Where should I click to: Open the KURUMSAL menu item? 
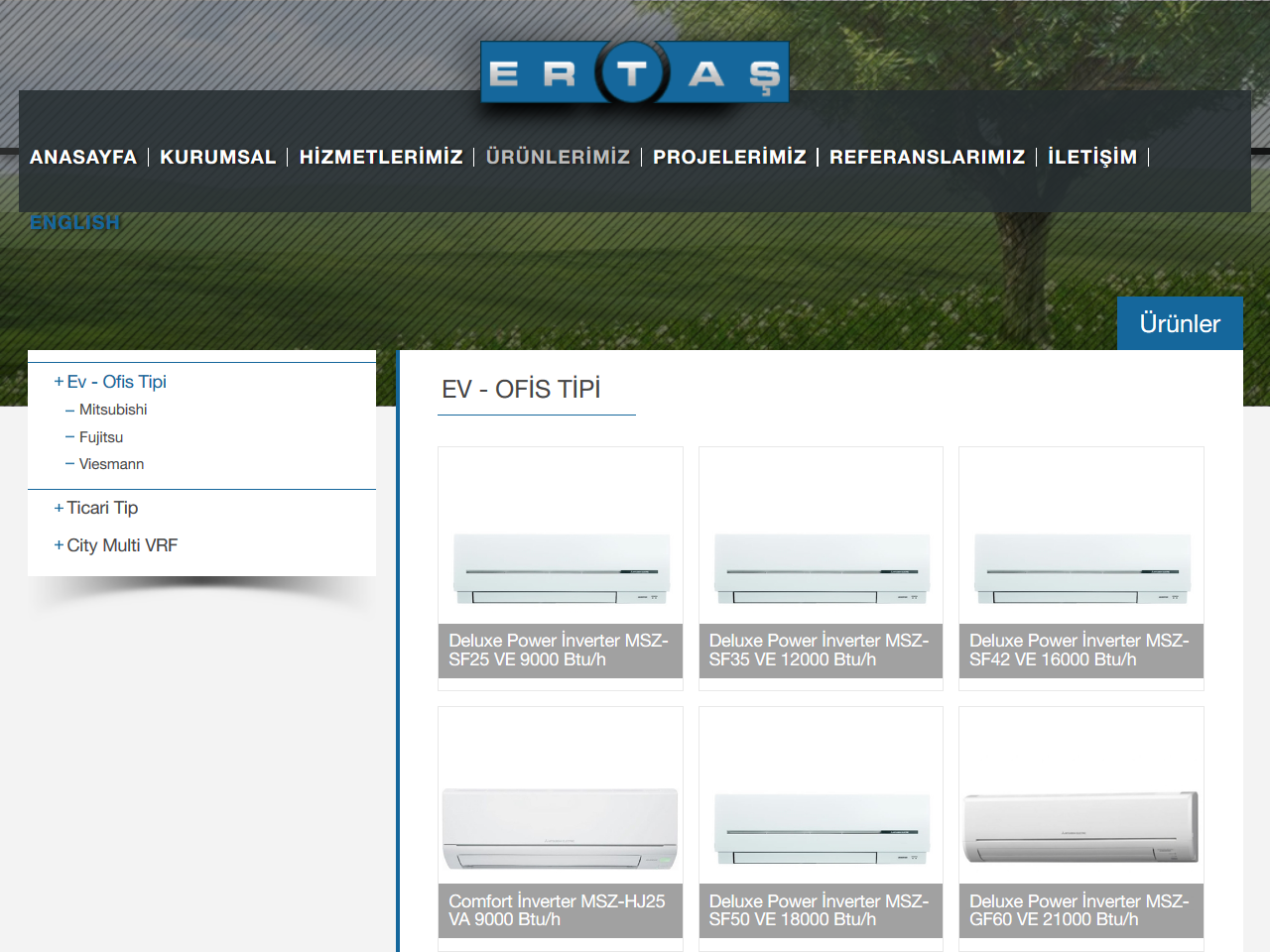pyautogui.click(x=218, y=157)
